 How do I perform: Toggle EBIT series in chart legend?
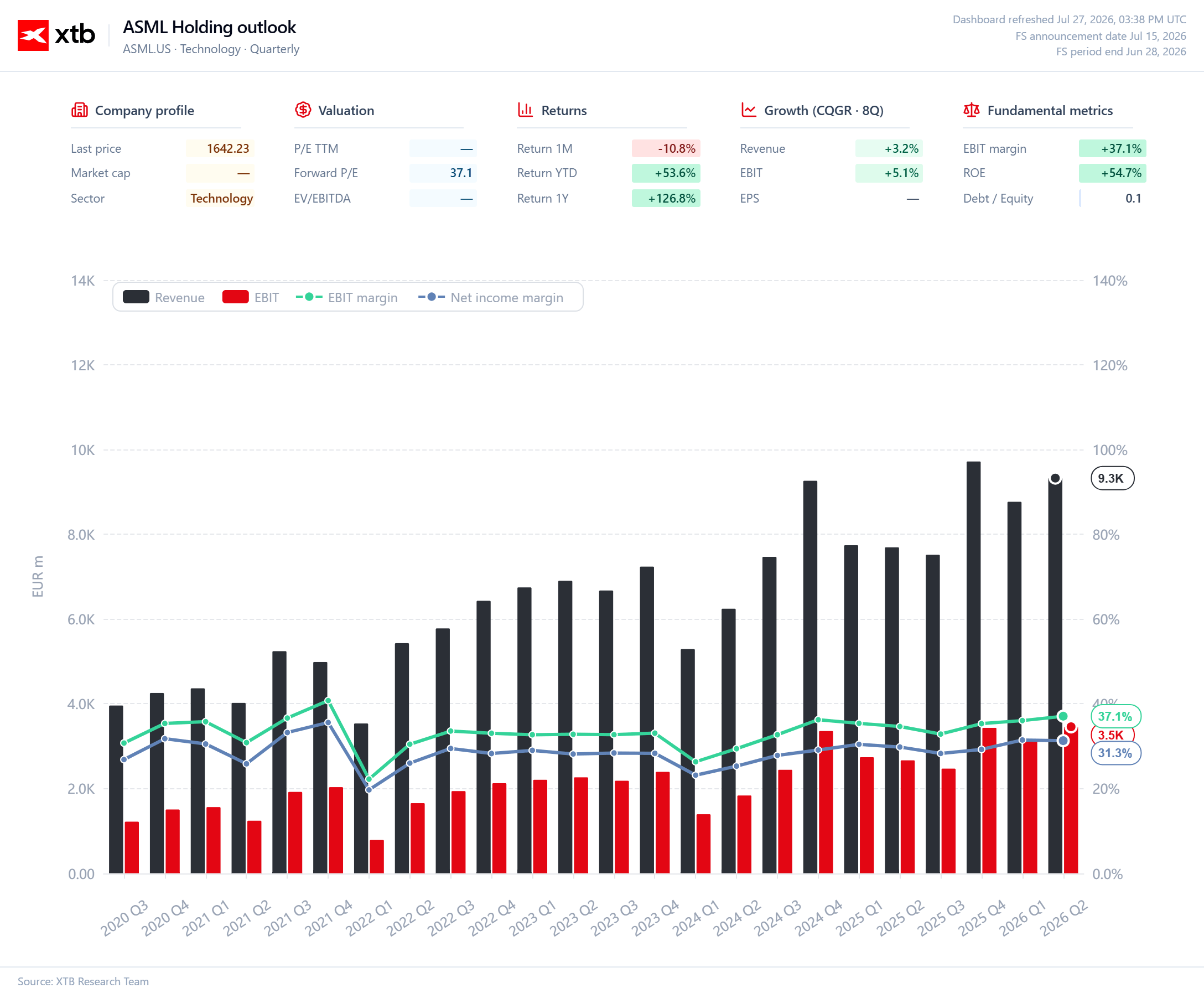pos(251,297)
